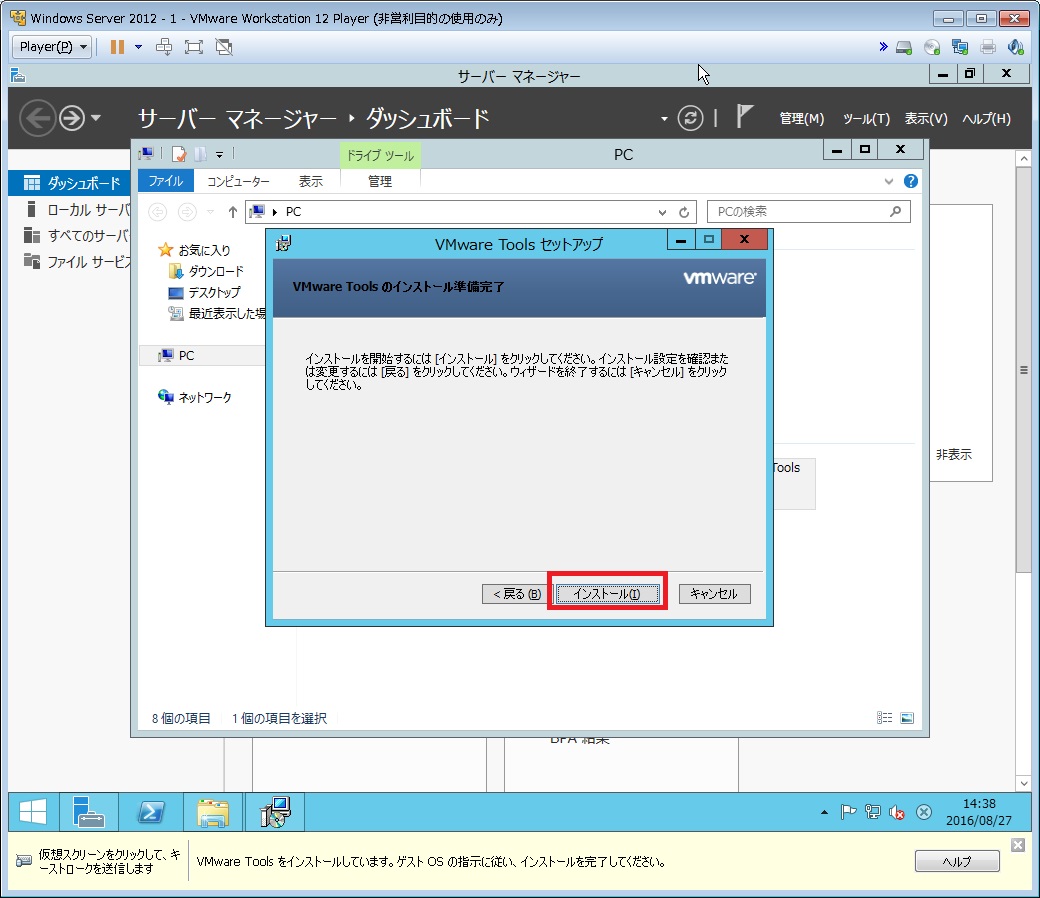The height and width of the screenshot is (898, 1040).
Task: Click the clock showing 14:38
Action: point(979,812)
